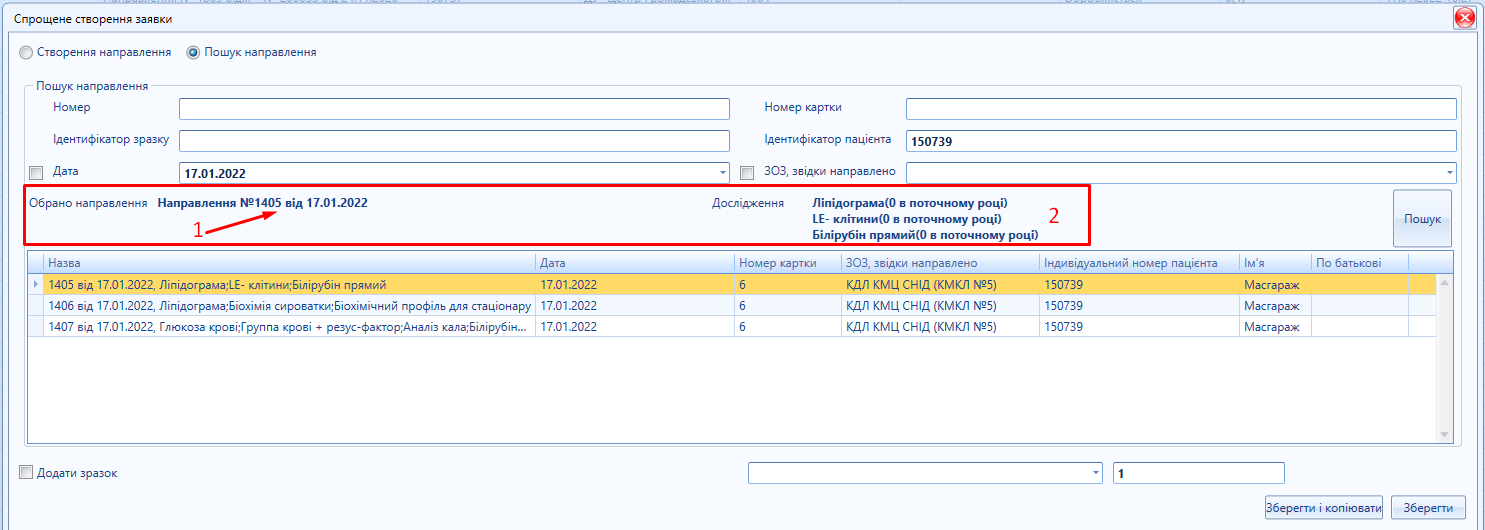Click the Зберегти button
Screen dimensions: 1485x530
point(1428,507)
